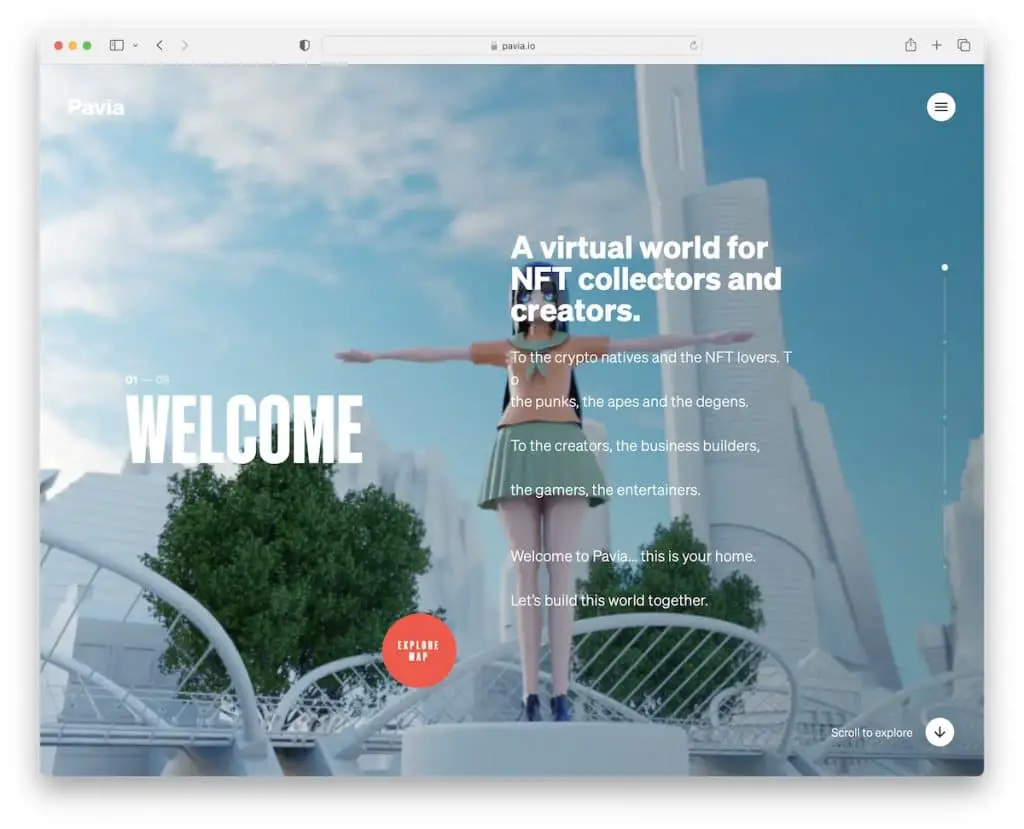
Task: Click the Scroll to explore text
Action: (871, 732)
